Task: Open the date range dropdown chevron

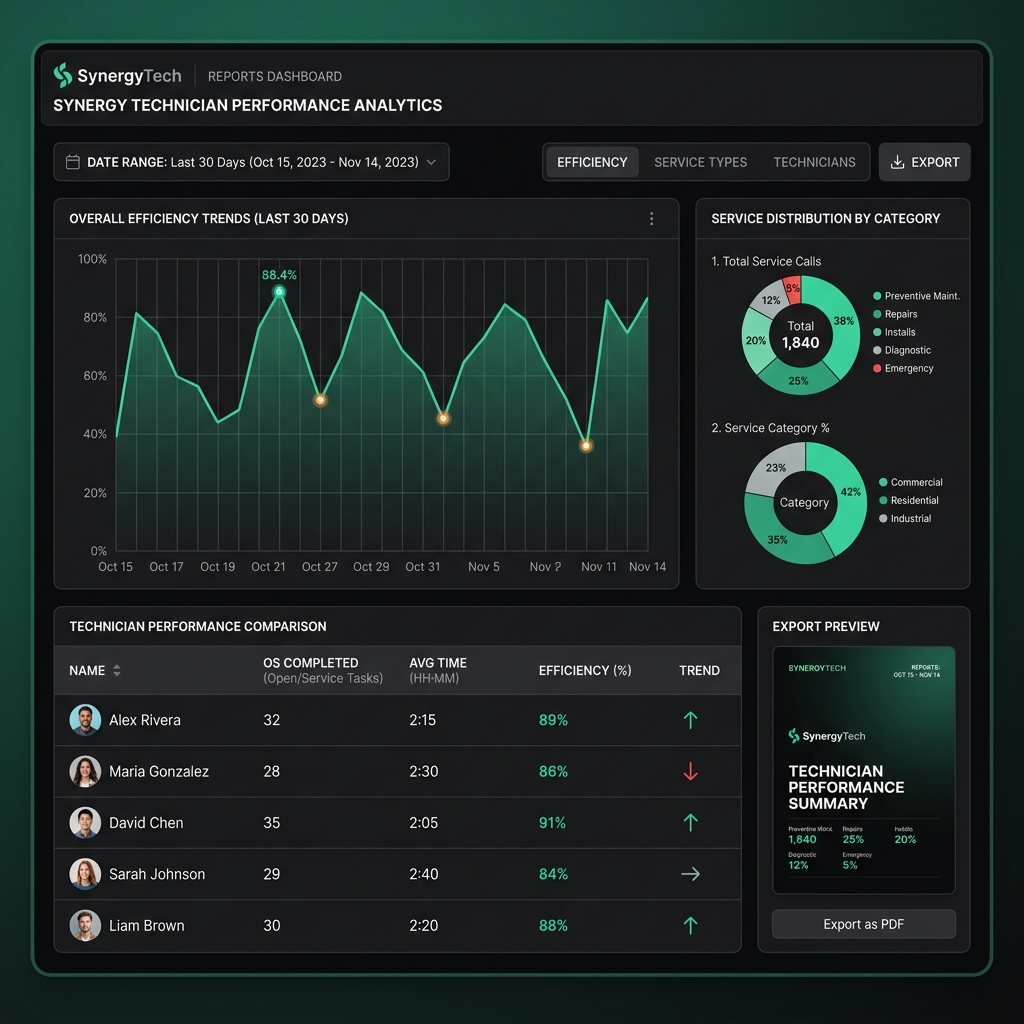Action: (x=431, y=162)
